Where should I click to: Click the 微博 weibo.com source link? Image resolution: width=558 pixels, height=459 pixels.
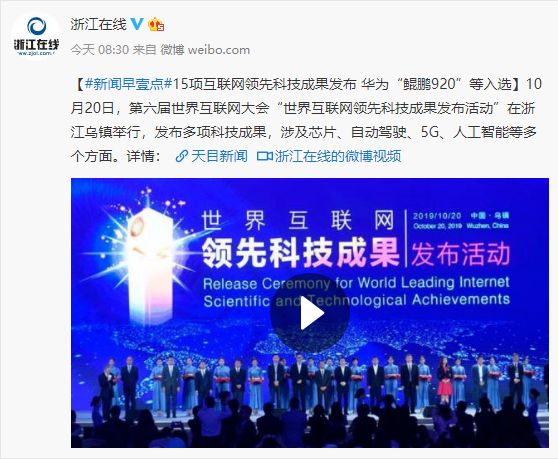(205, 50)
